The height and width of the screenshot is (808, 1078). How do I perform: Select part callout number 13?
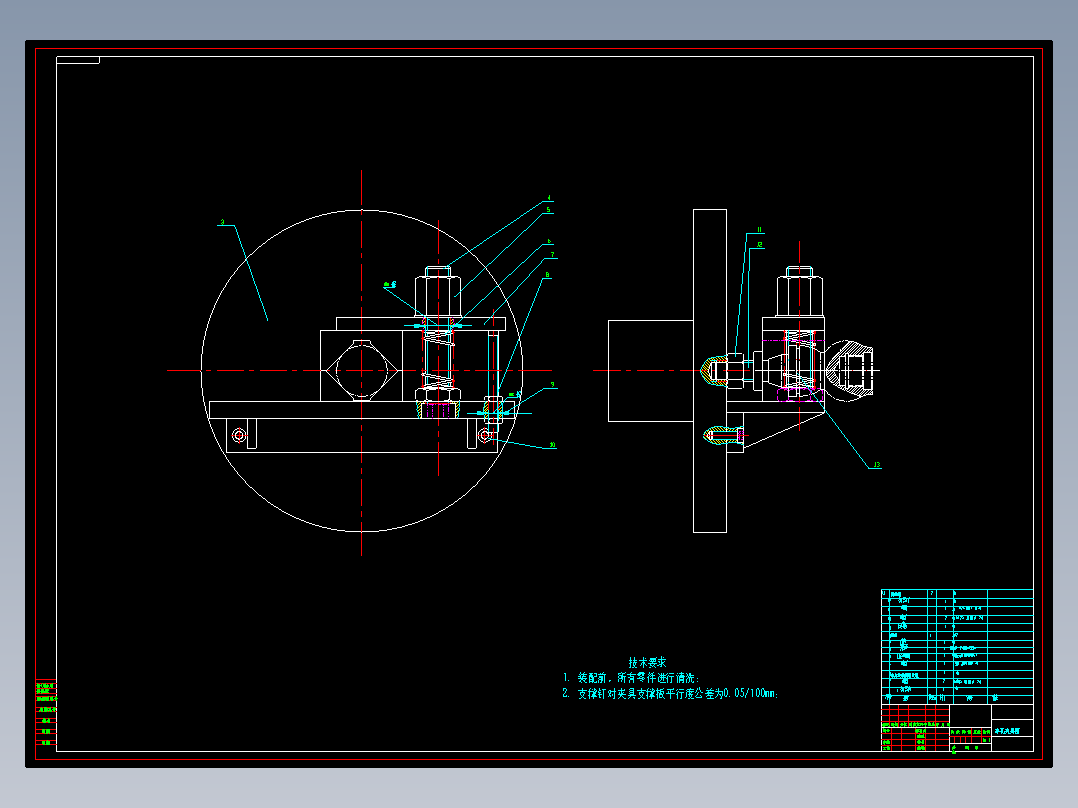[877, 465]
